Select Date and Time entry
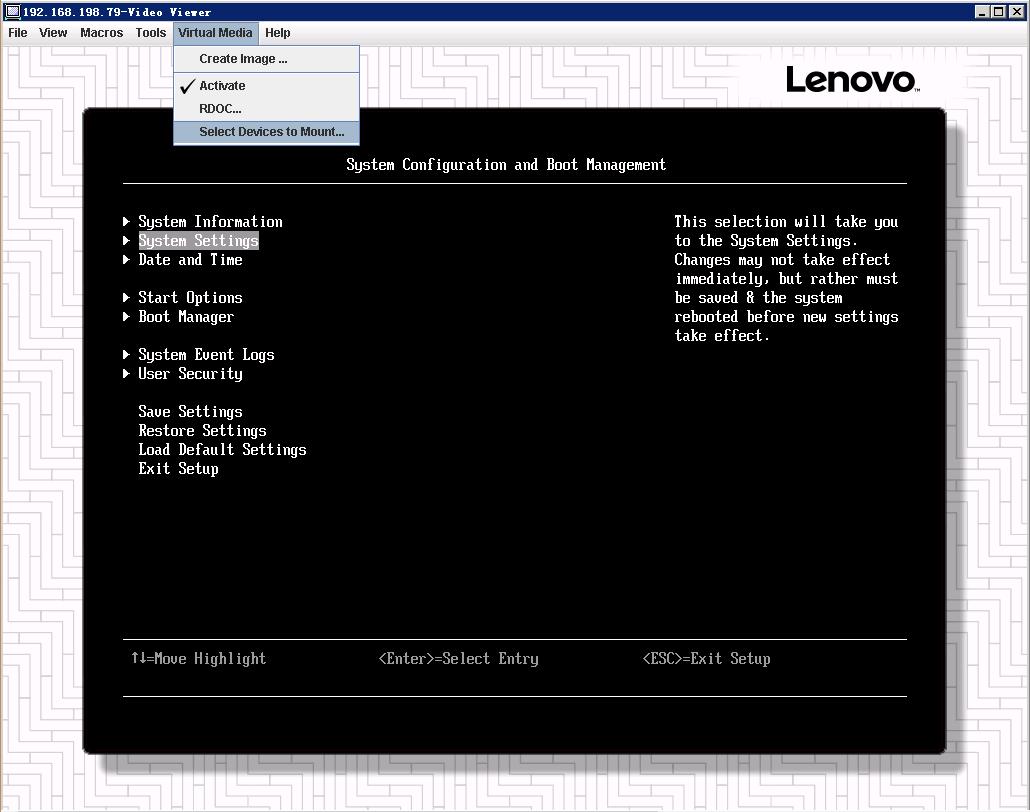This screenshot has width=1030, height=812. [x=190, y=260]
